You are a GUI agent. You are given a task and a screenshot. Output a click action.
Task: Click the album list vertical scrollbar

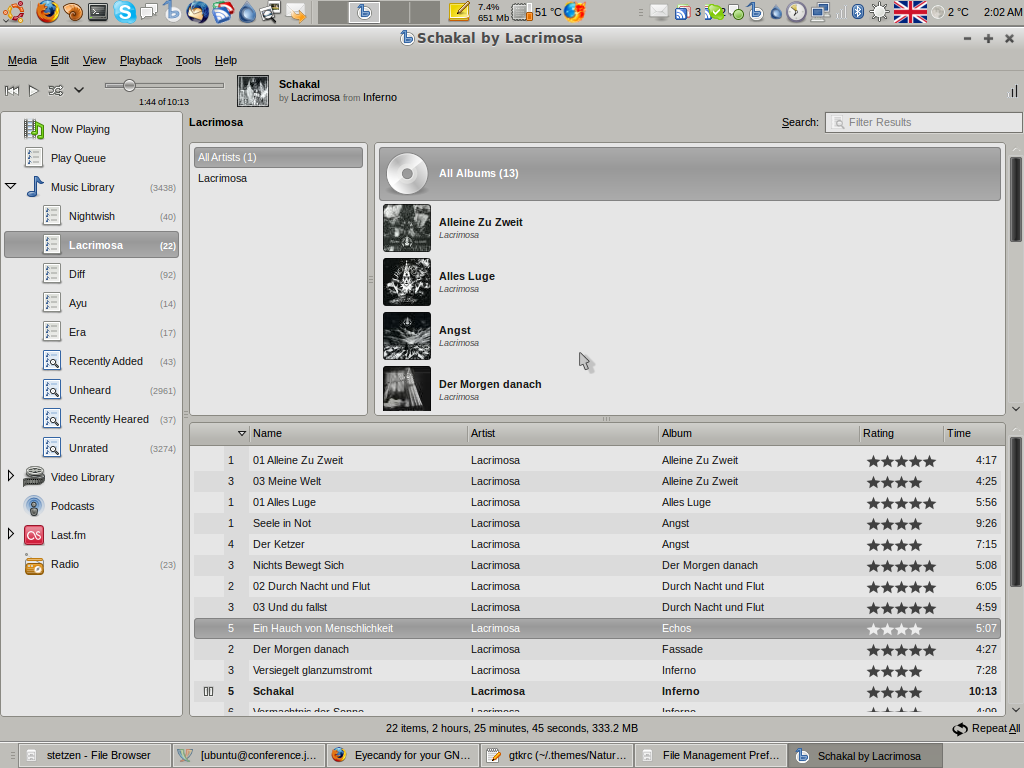1016,199
